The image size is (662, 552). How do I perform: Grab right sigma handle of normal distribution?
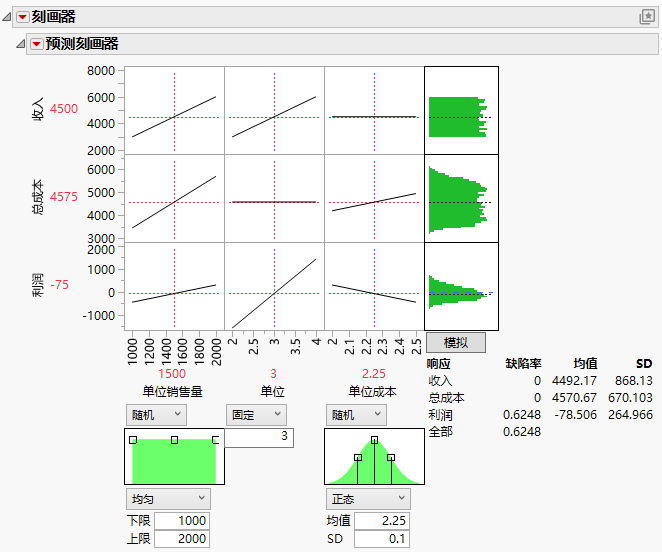pyautogui.click(x=391, y=457)
